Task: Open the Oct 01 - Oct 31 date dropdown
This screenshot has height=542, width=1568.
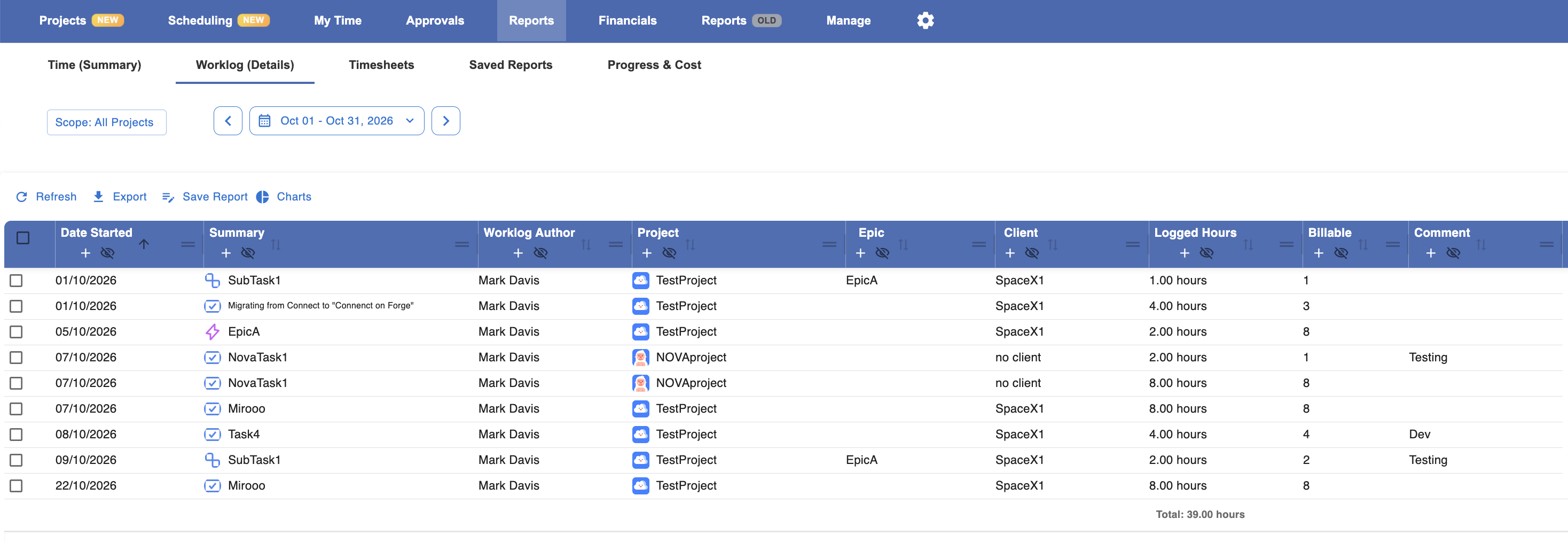Action: point(336,121)
